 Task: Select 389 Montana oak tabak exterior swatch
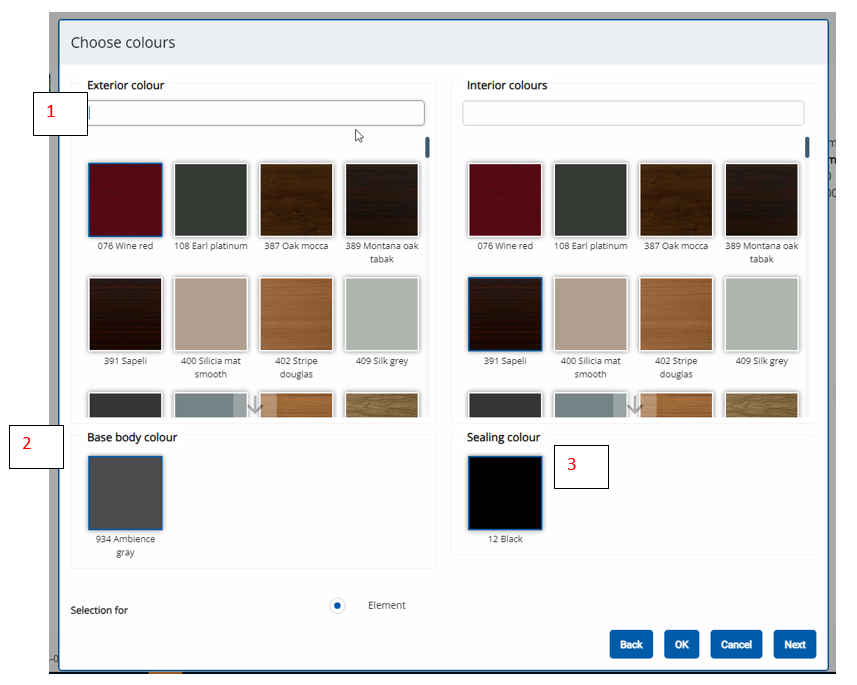(381, 199)
